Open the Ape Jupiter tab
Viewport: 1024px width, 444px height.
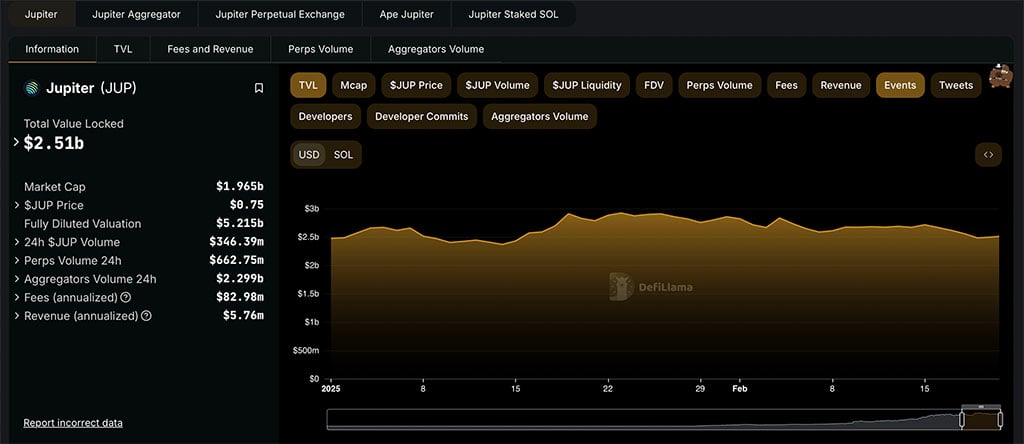click(x=406, y=14)
